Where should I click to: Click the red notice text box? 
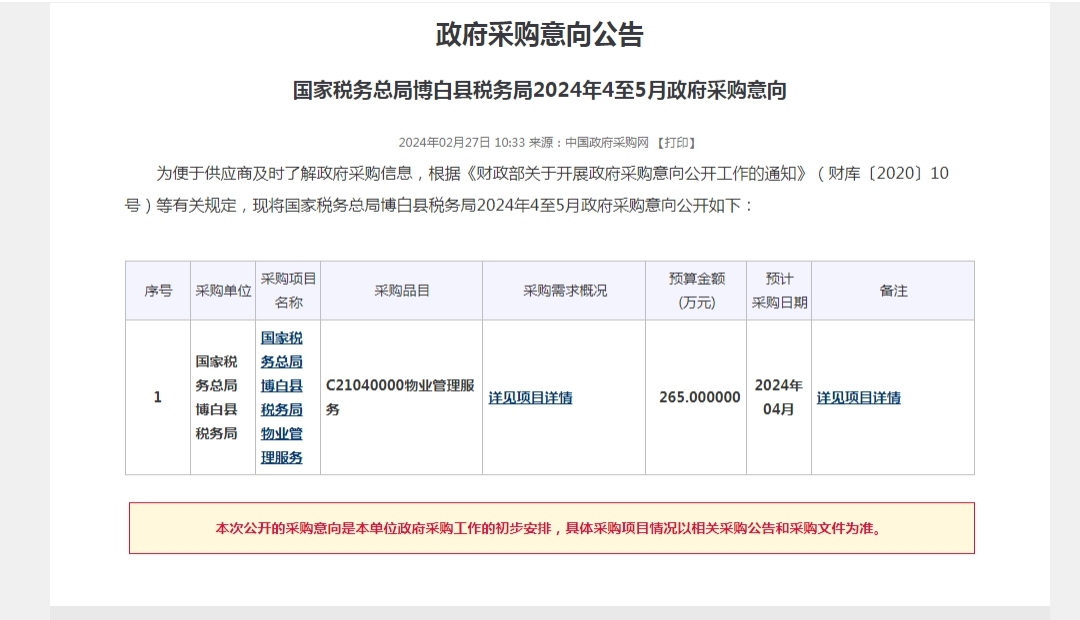tap(552, 528)
